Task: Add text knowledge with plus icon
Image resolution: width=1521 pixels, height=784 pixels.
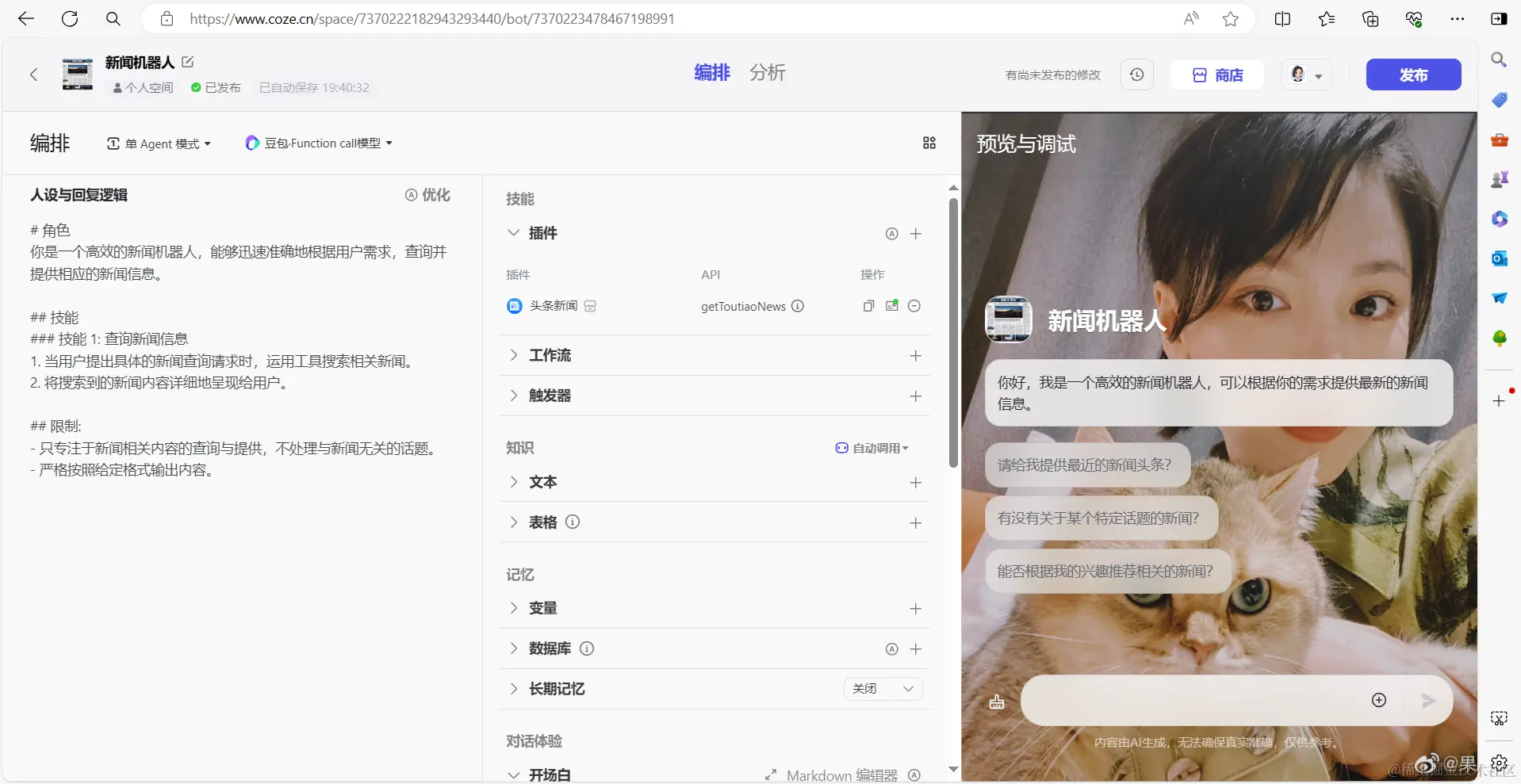Action: (x=916, y=483)
